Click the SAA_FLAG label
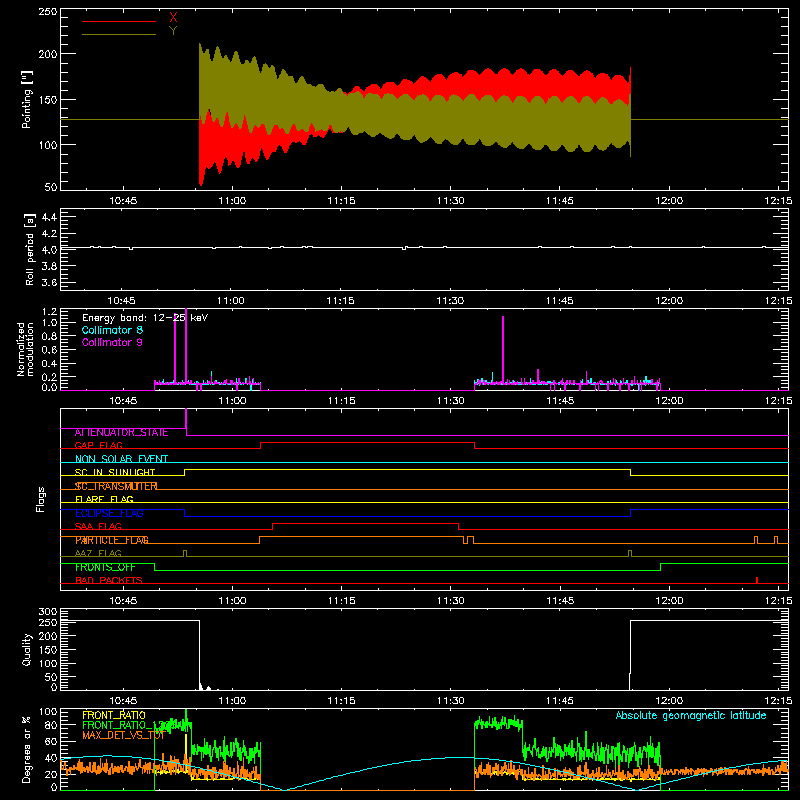This screenshot has width=800, height=800. pos(98,527)
